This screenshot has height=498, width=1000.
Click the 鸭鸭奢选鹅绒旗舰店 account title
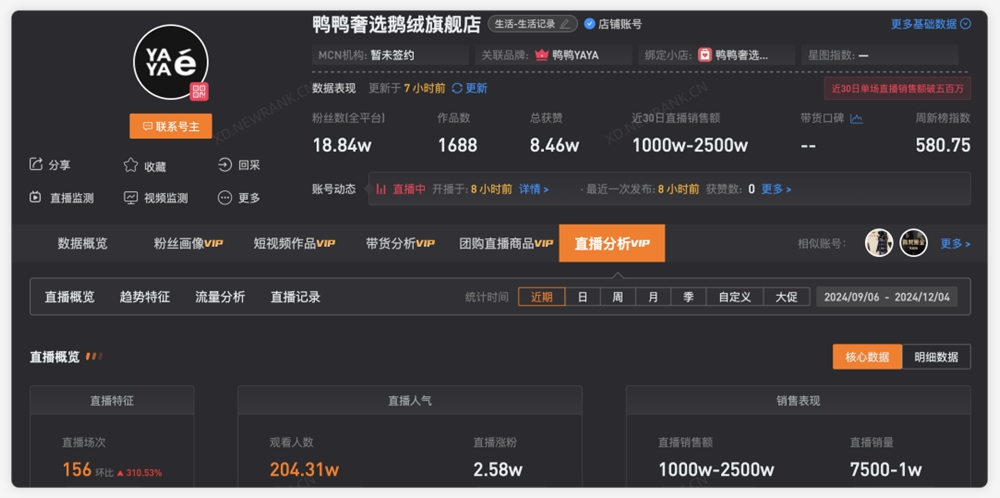(397, 24)
